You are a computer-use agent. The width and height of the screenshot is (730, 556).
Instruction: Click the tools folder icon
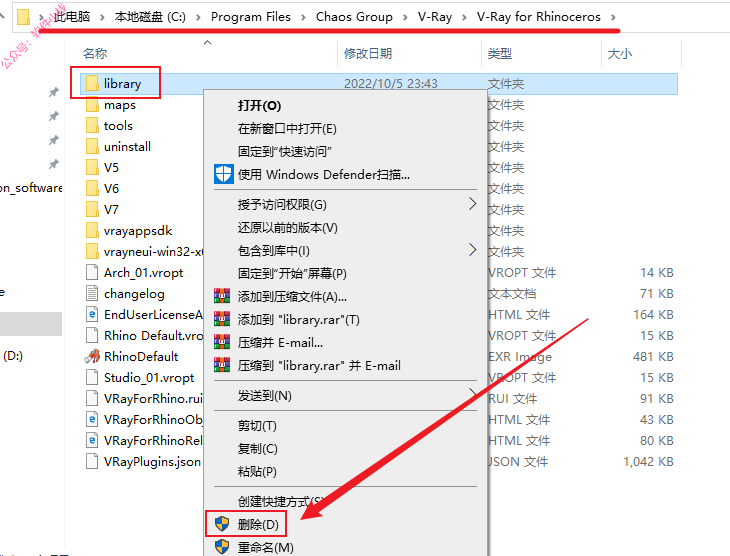point(92,126)
